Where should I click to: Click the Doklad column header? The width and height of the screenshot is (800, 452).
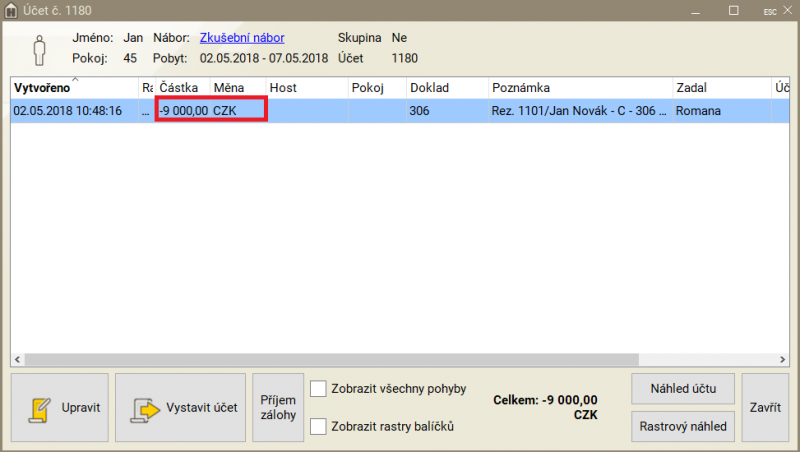[446, 88]
